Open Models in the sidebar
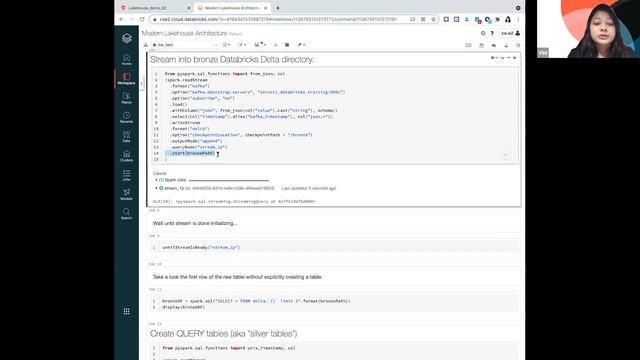Screen dimensions: 640x360 tap(127, 194)
